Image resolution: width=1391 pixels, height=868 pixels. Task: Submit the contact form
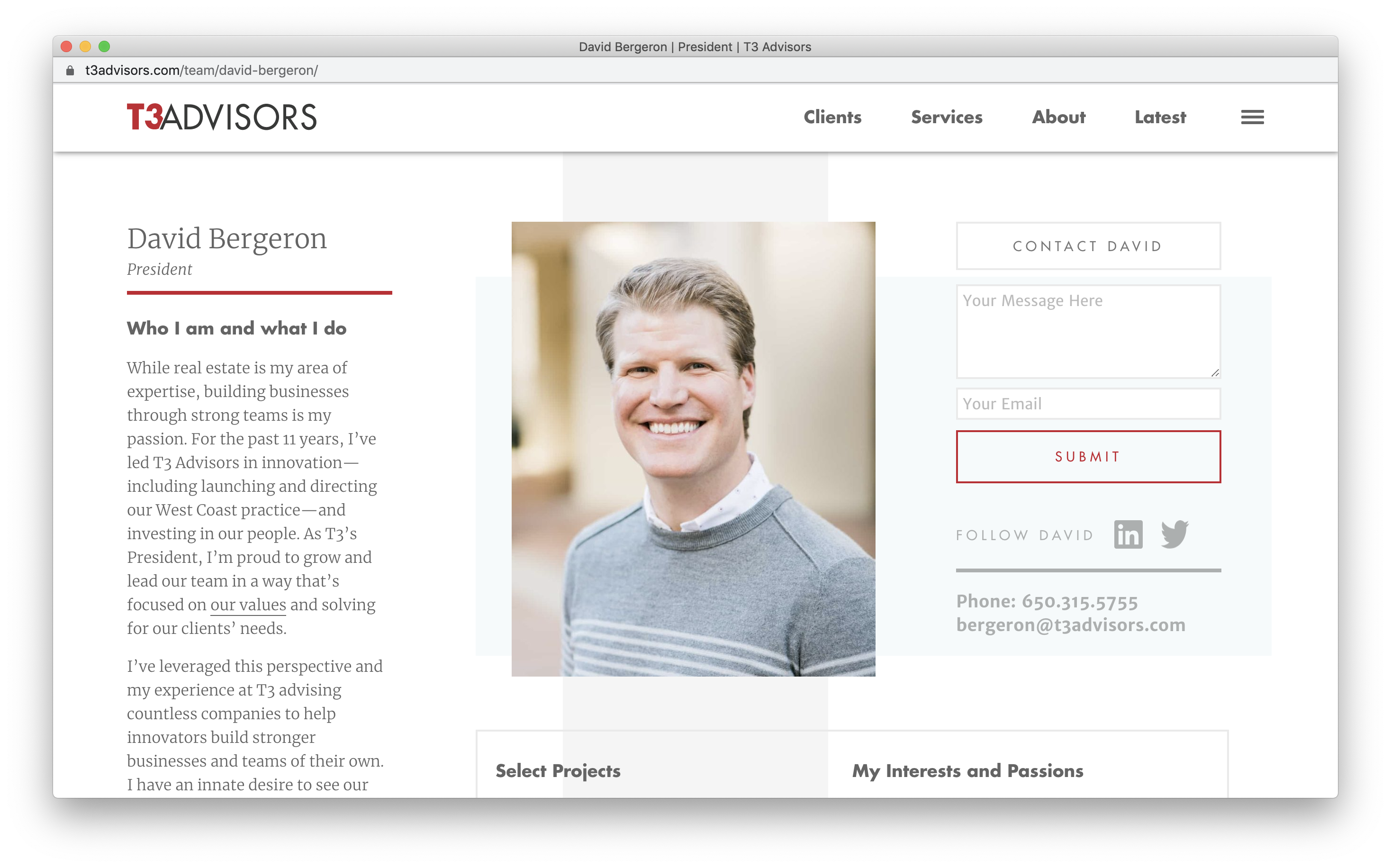pos(1088,456)
